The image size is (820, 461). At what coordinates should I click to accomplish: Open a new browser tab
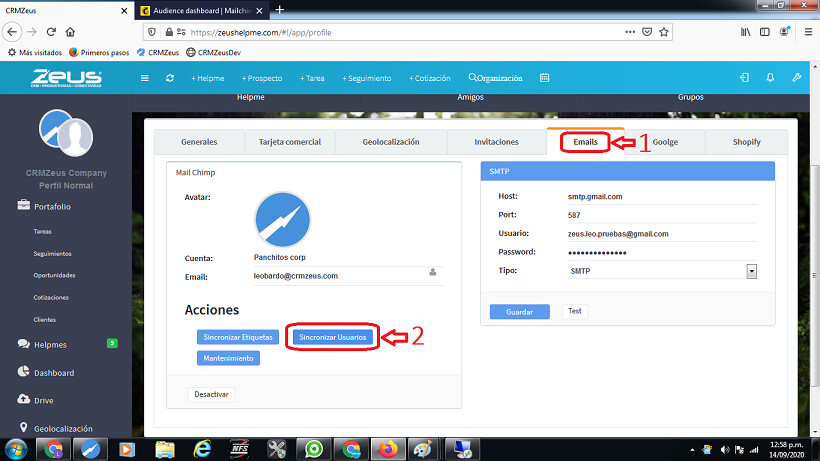[280, 10]
